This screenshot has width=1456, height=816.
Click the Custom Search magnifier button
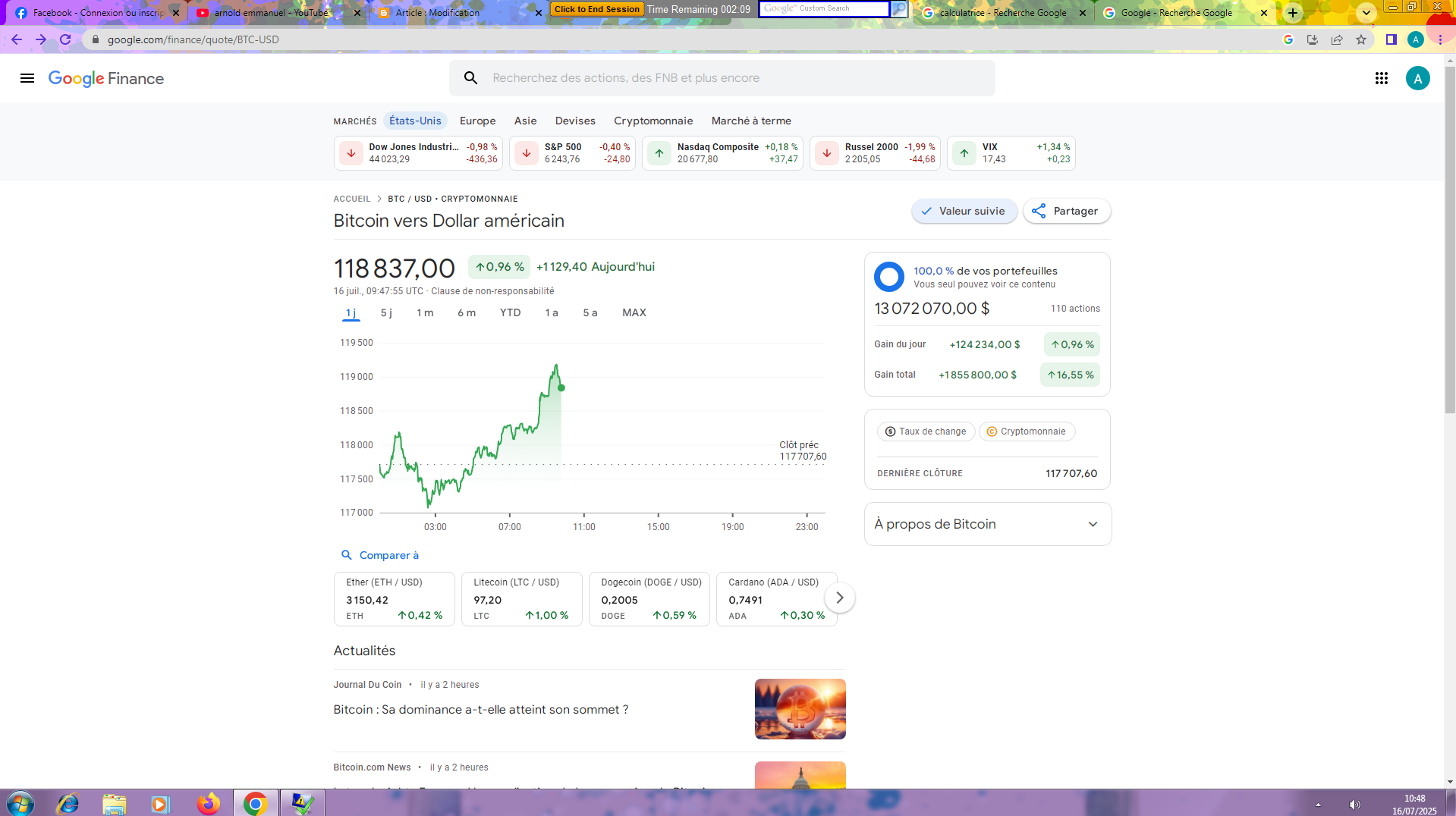pyautogui.click(x=899, y=9)
